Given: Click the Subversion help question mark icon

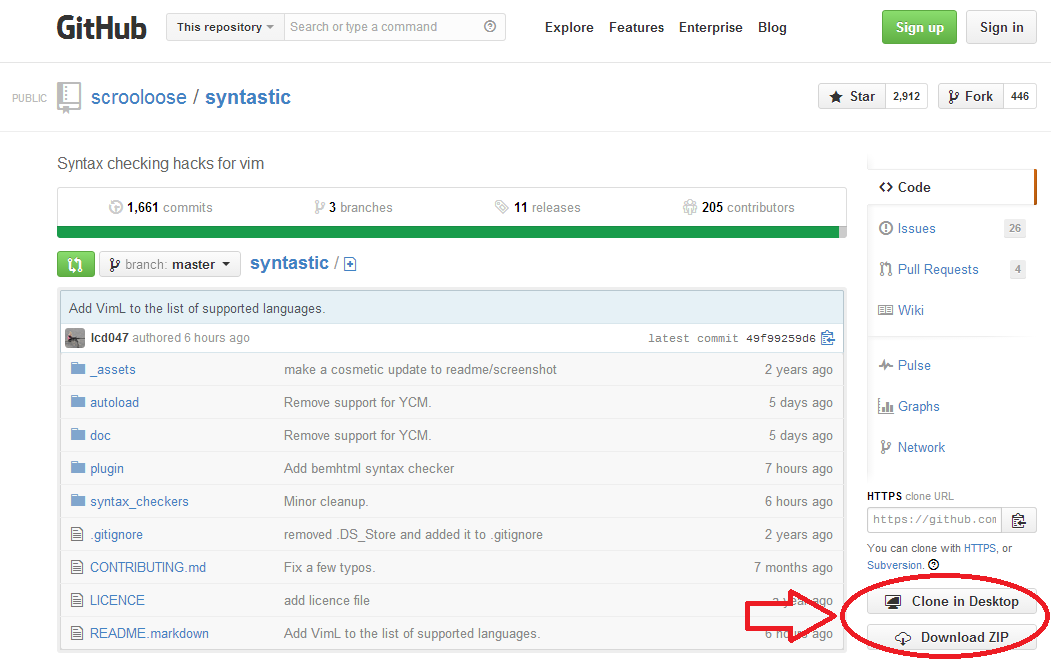Looking at the screenshot, I should pos(933,564).
